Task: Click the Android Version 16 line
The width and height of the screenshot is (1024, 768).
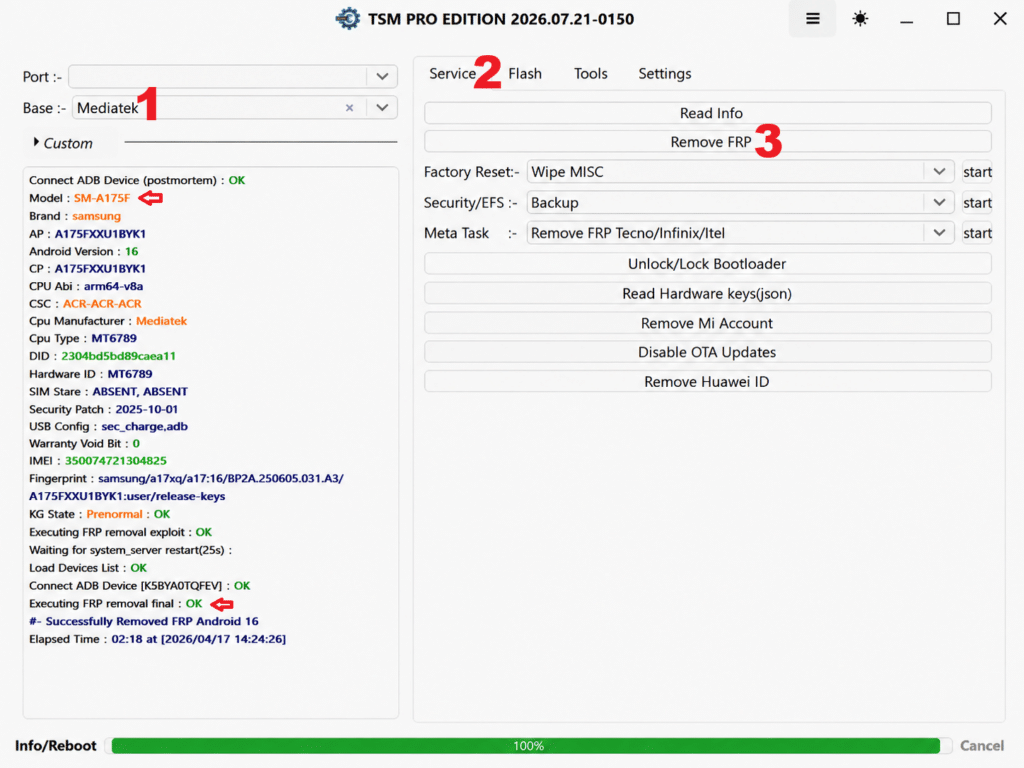Action: (x=84, y=251)
